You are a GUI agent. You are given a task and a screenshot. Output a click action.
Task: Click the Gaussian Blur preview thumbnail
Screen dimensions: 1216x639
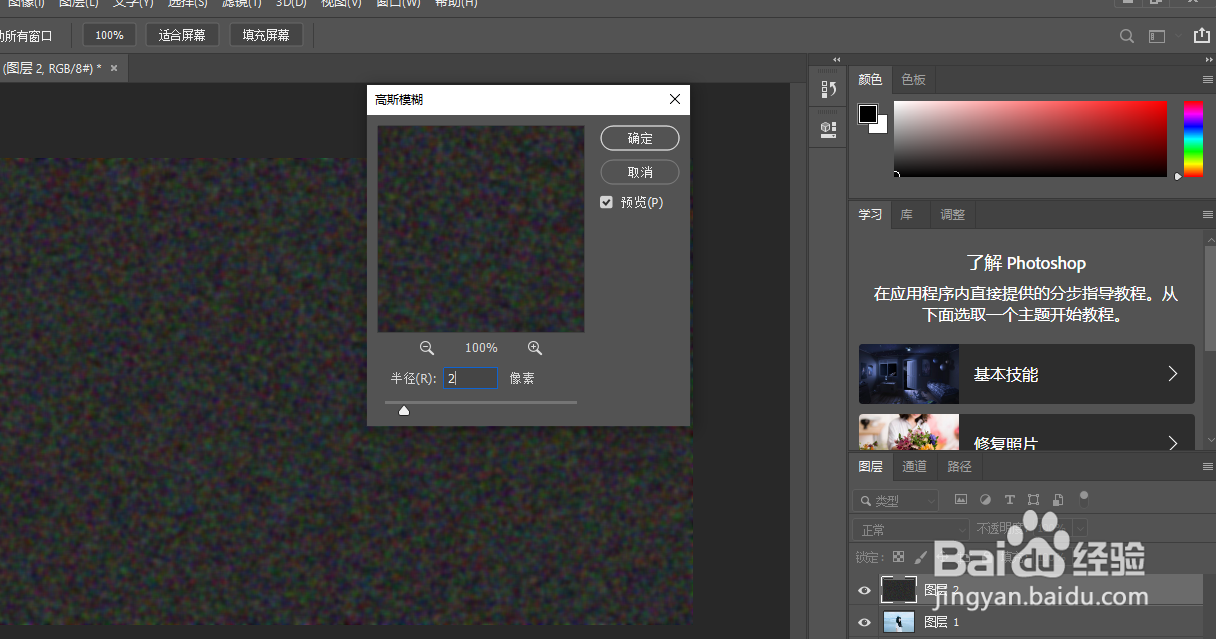(x=481, y=229)
